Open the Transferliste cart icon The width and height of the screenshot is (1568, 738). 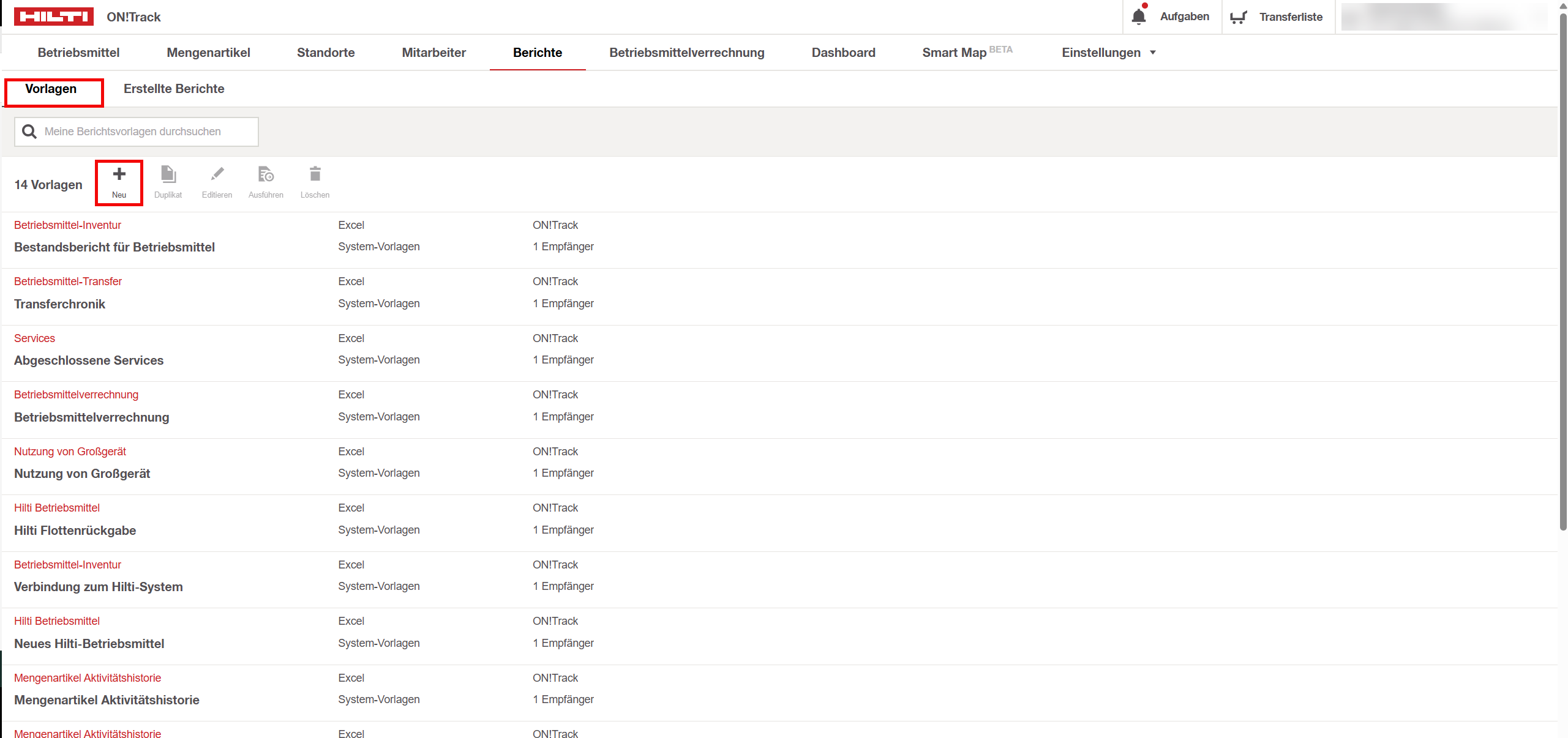(1239, 17)
